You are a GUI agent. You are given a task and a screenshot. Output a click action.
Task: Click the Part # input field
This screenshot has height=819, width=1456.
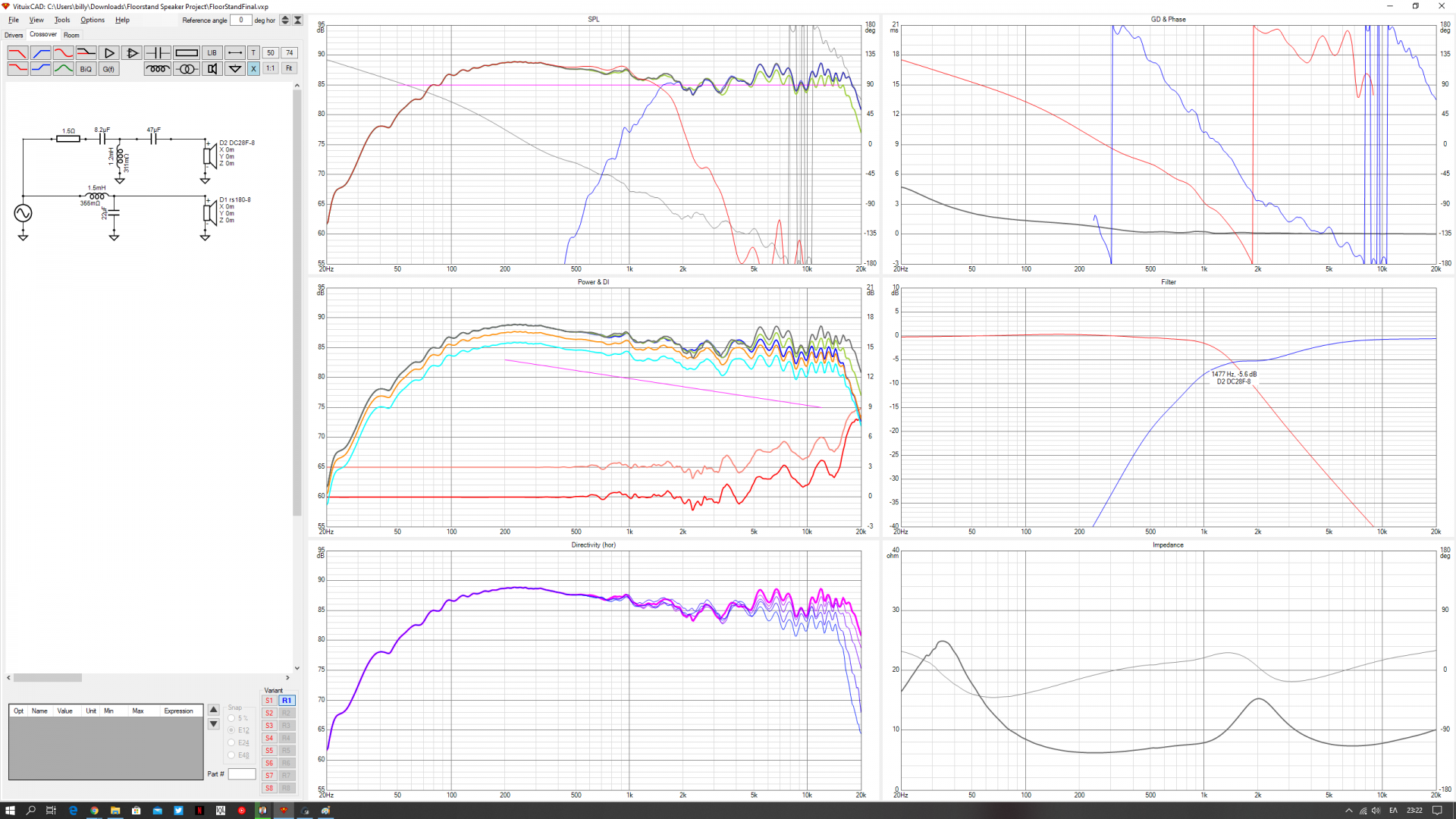242,774
